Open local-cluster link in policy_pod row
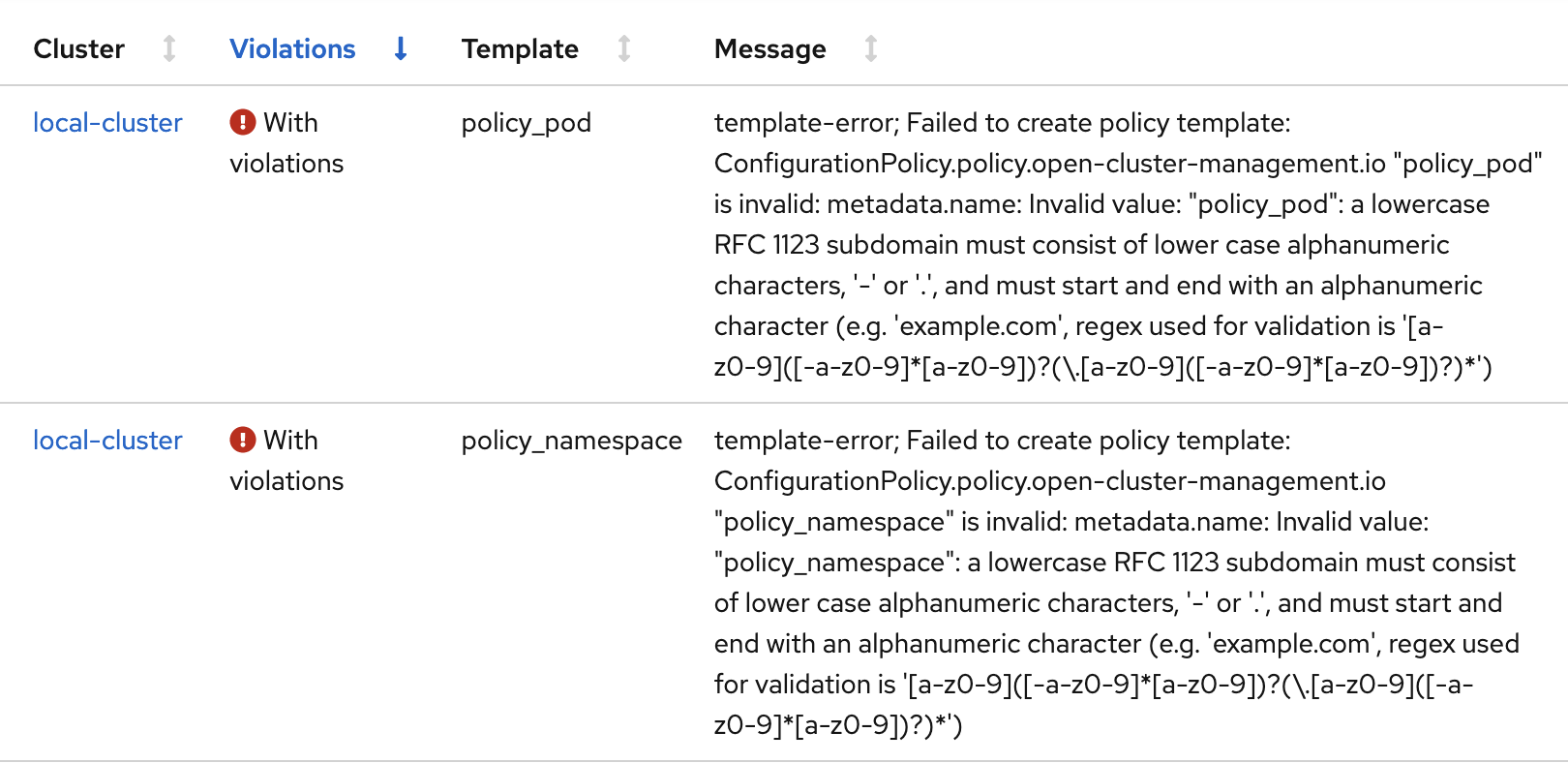Image resolution: width=1568 pixels, height=763 pixels. coord(107,123)
